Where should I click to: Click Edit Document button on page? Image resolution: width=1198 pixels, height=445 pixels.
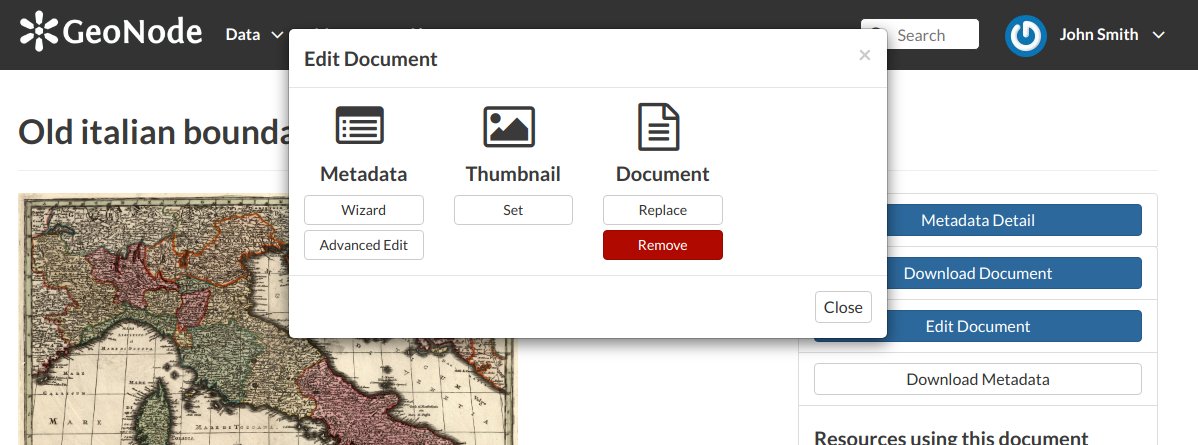pos(977,326)
